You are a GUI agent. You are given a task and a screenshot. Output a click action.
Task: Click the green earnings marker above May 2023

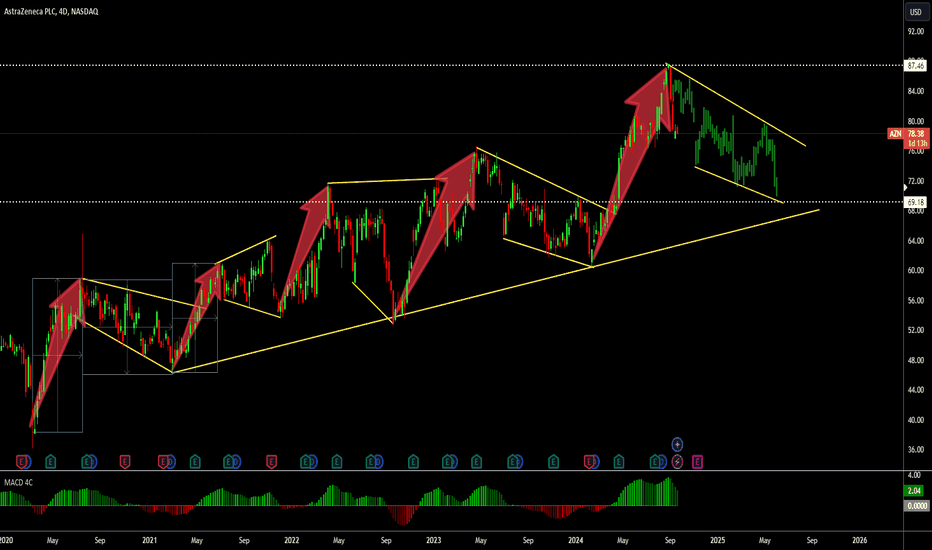coord(477,461)
